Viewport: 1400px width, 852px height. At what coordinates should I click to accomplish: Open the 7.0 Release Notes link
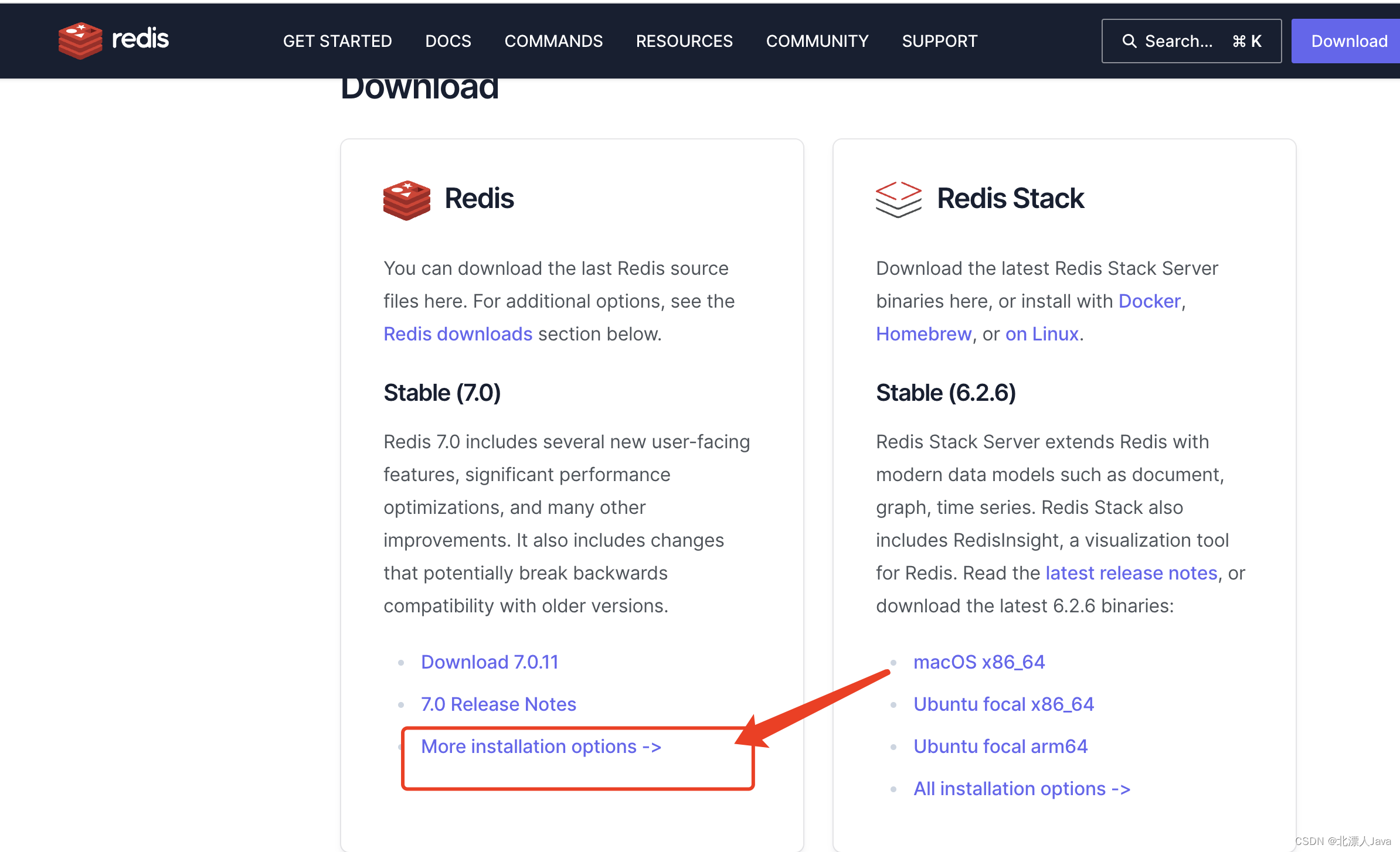point(498,704)
